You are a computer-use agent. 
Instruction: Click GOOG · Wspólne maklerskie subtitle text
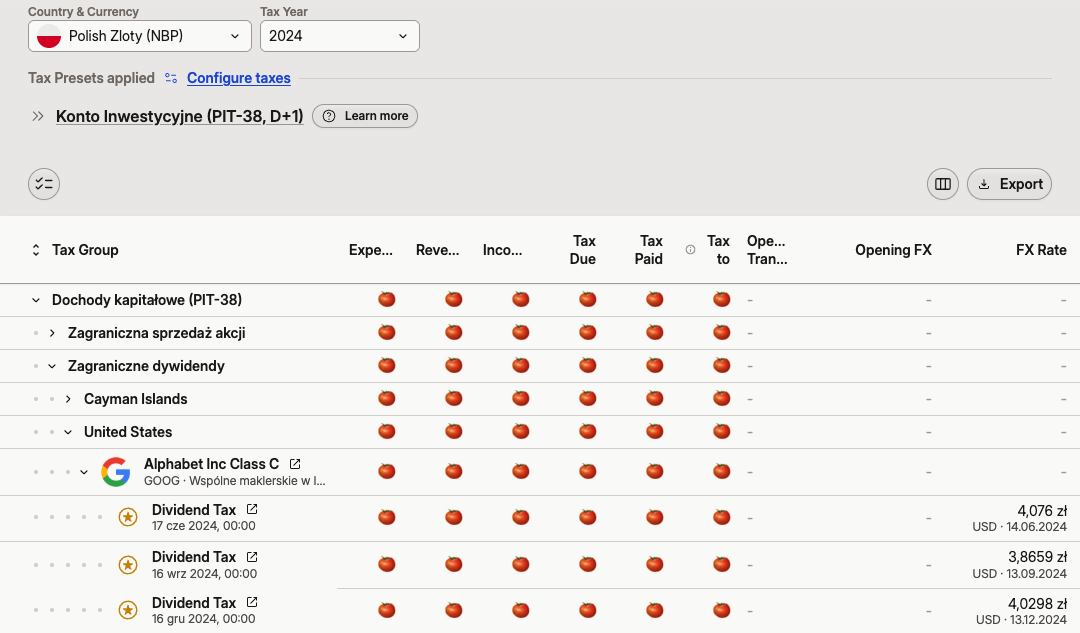(234, 481)
